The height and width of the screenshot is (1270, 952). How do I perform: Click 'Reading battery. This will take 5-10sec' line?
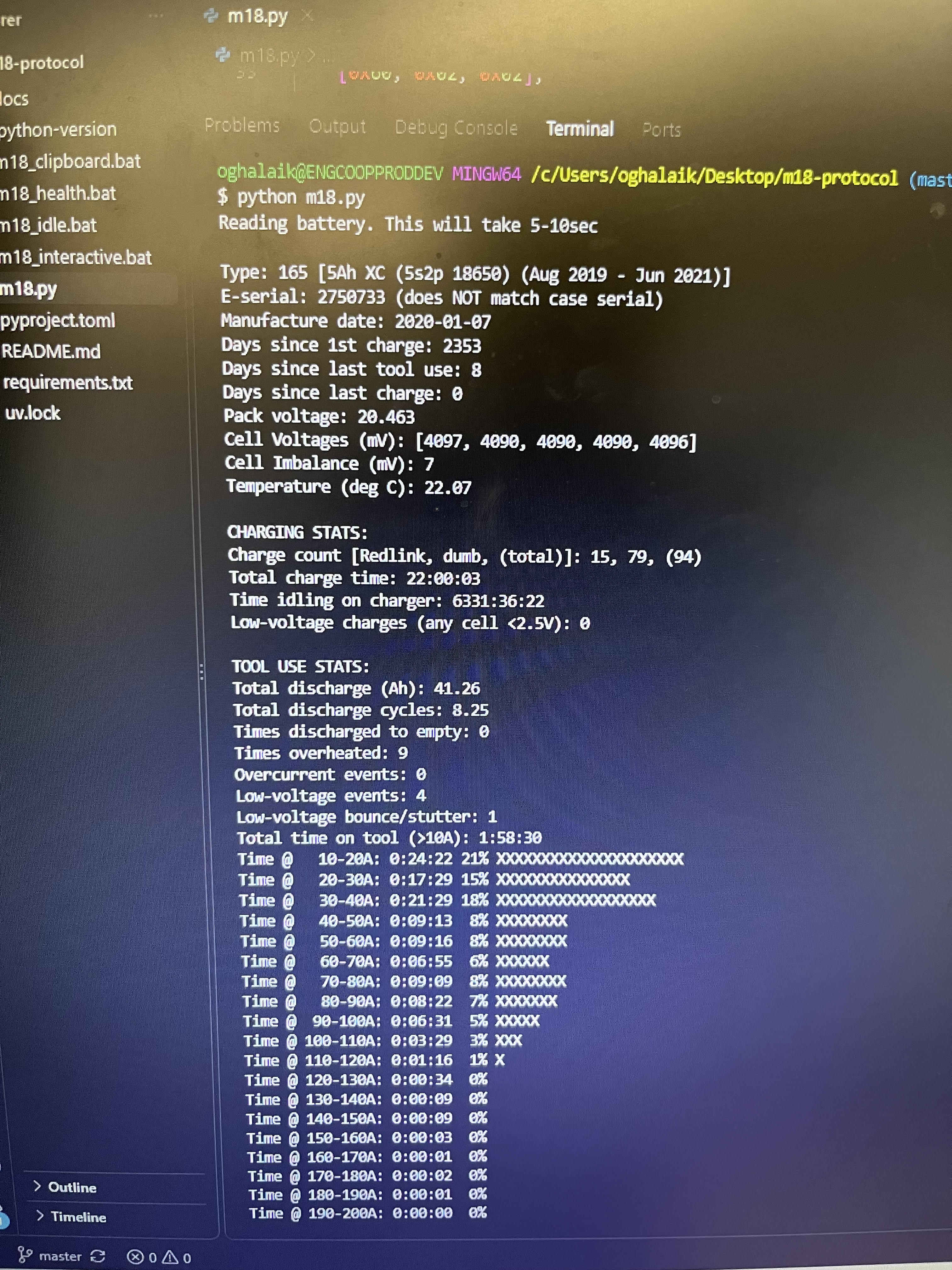pyautogui.click(x=408, y=224)
